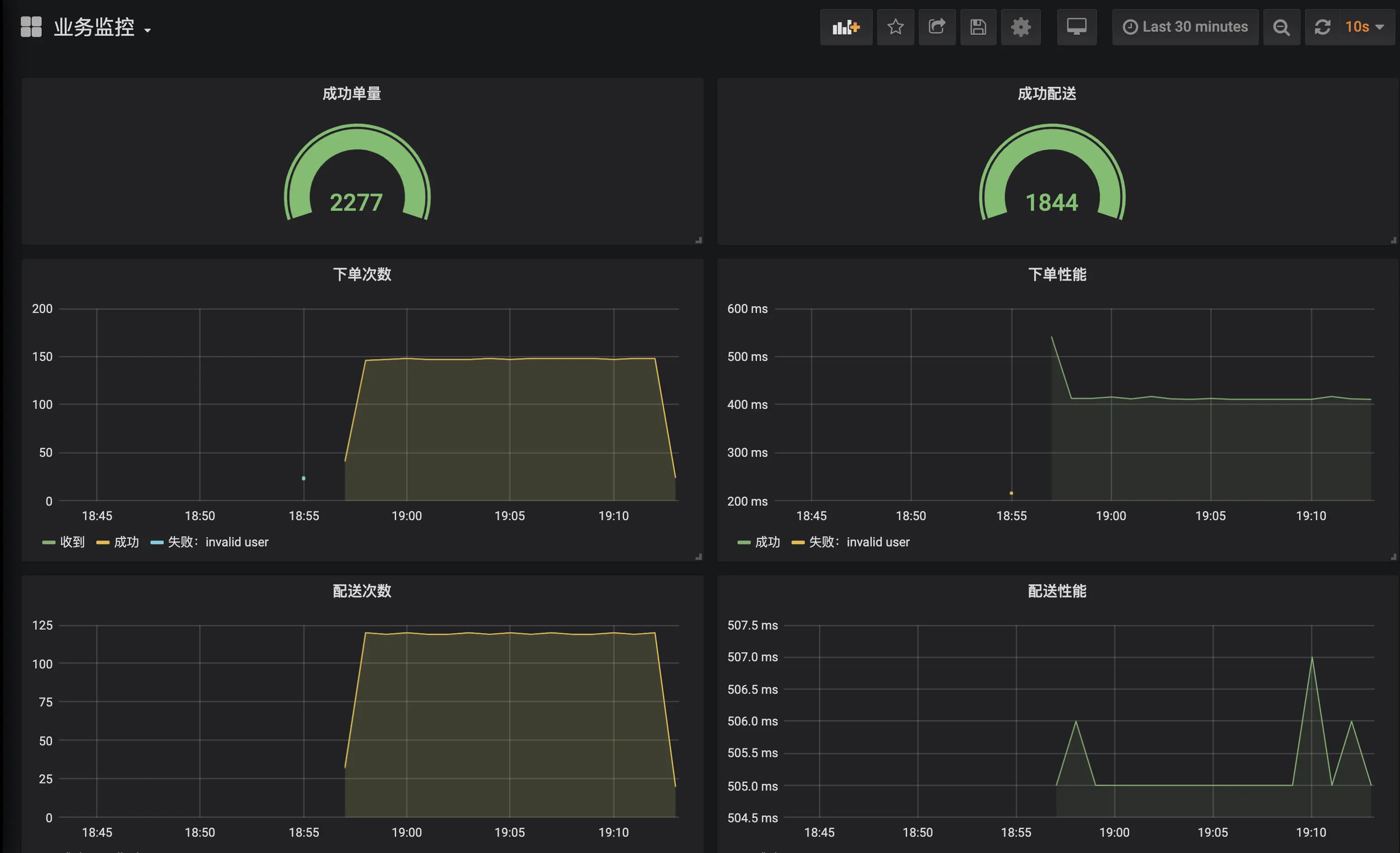The image size is (1400, 853).
Task: Open dashboard settings gear icon
Action: (1021, 27)
